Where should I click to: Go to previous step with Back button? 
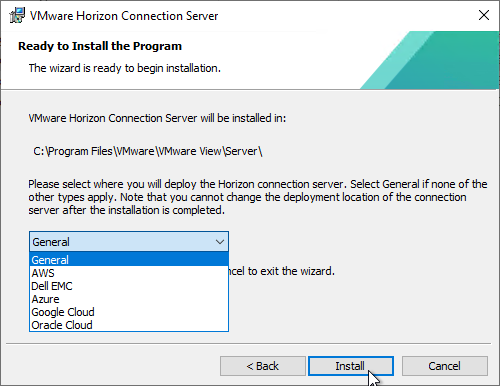tap(263, 366)
